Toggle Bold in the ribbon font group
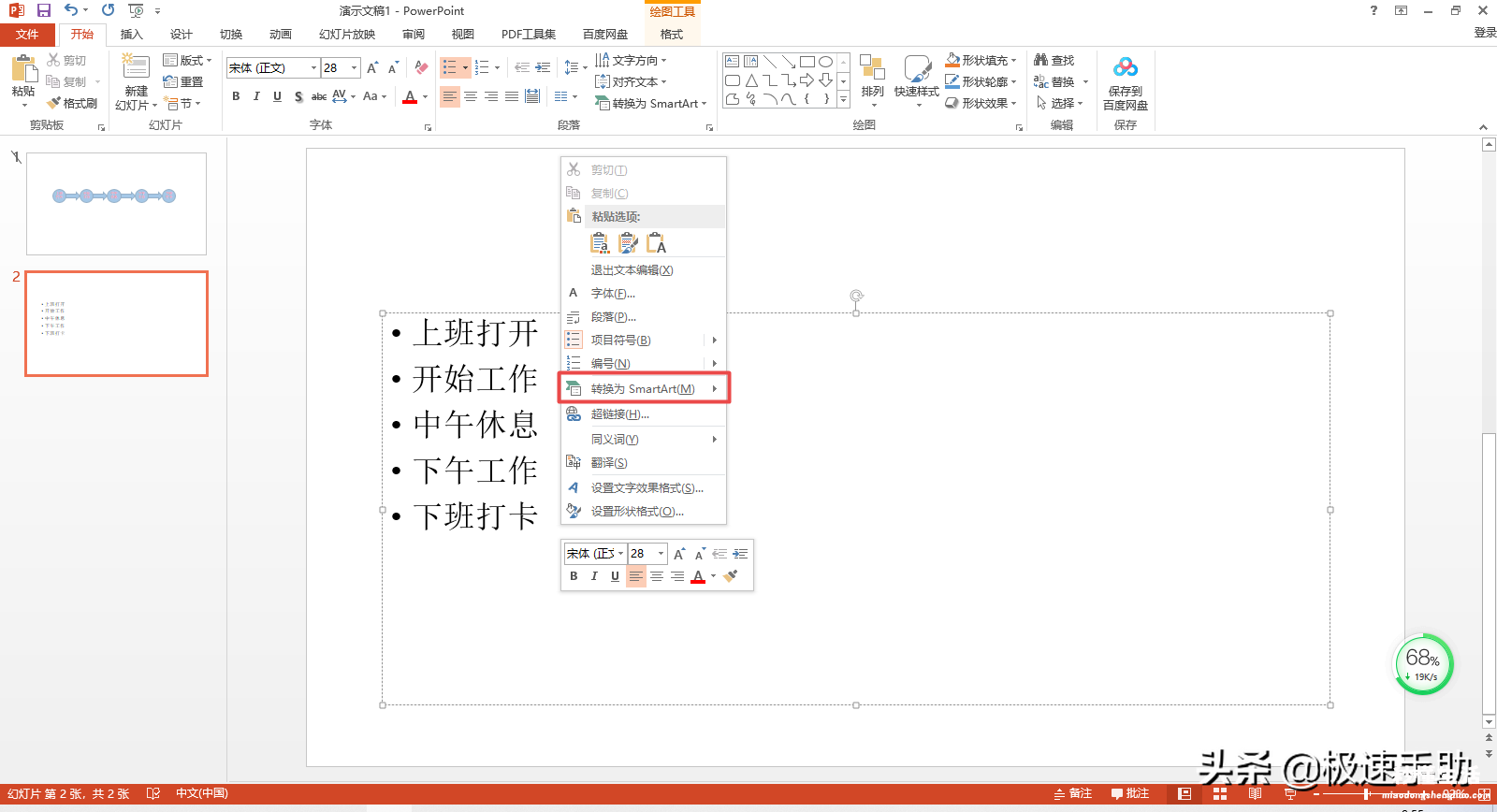Viewport: 1497px width, 812px height. pos(236,96)
